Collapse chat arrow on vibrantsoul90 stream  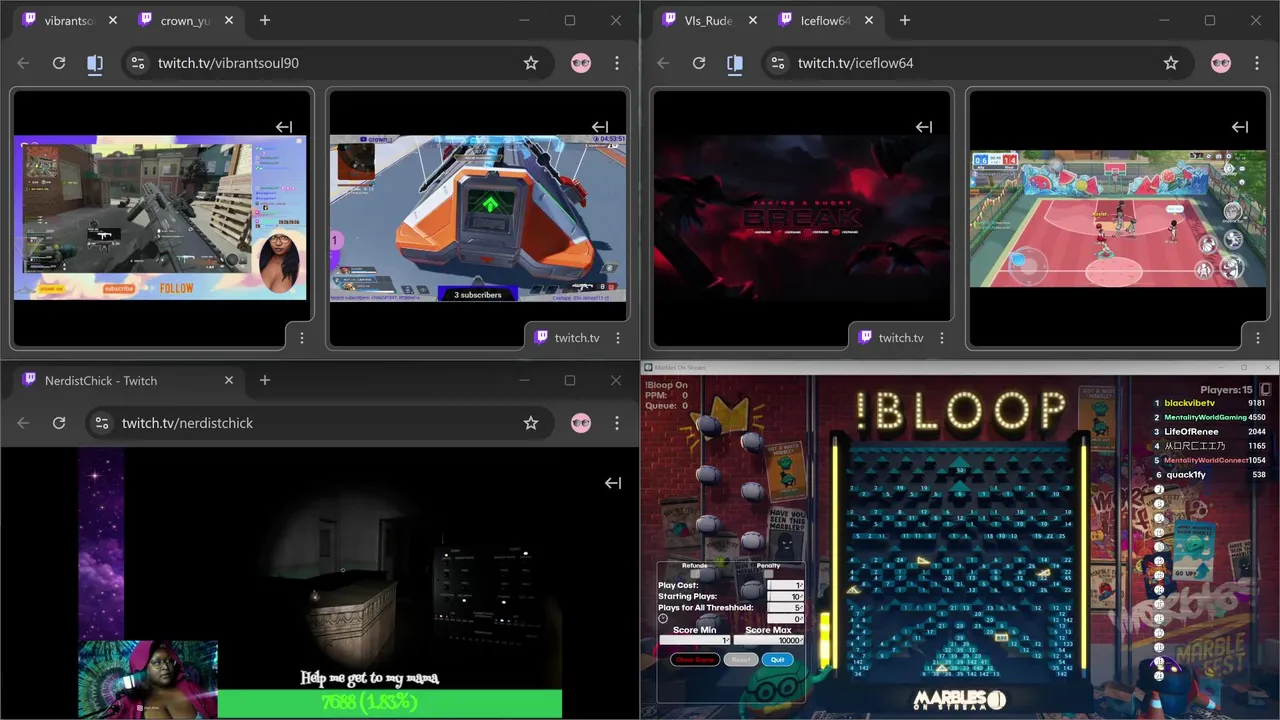(x=284, y=127)
